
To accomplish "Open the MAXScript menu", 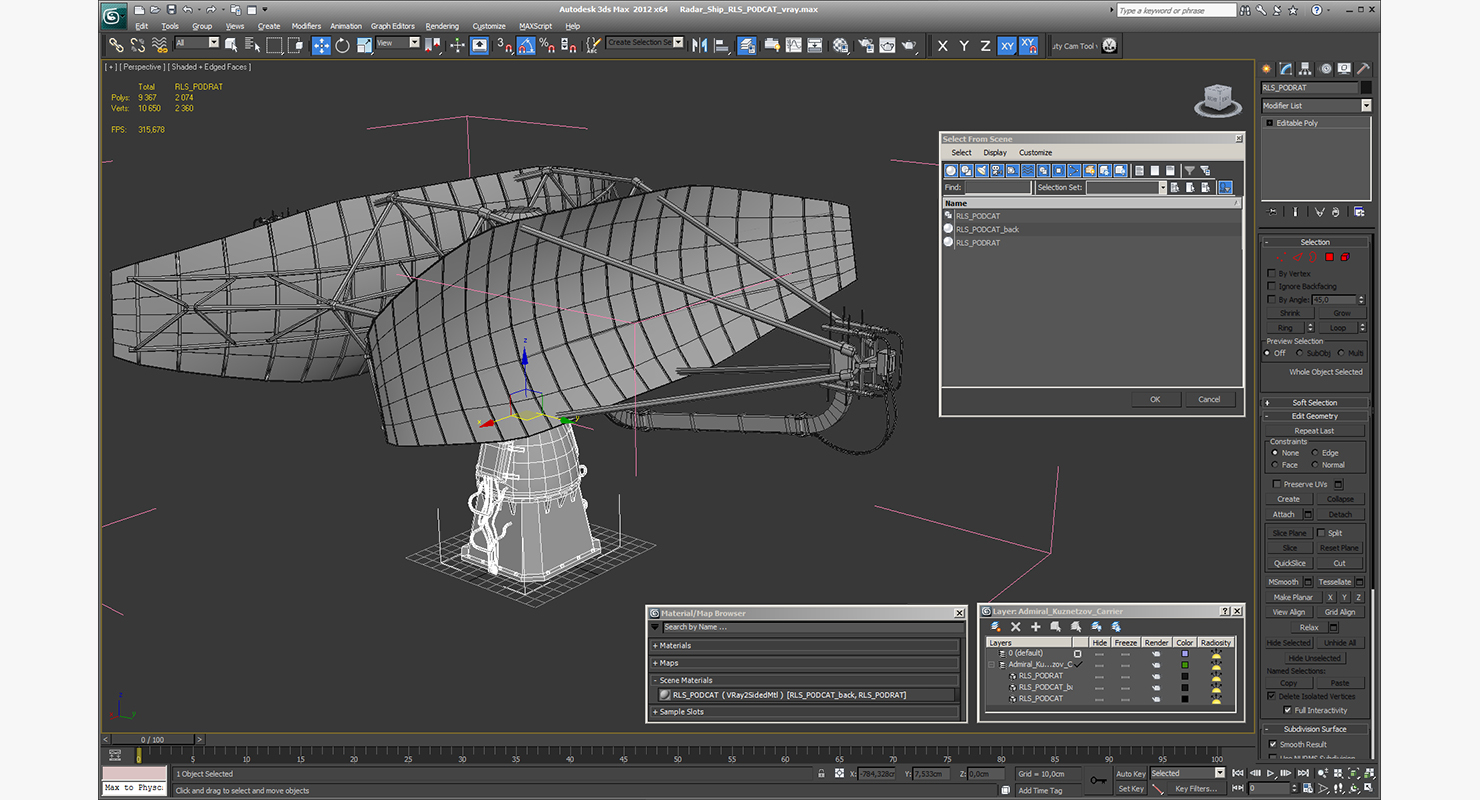I will [535, 26].
